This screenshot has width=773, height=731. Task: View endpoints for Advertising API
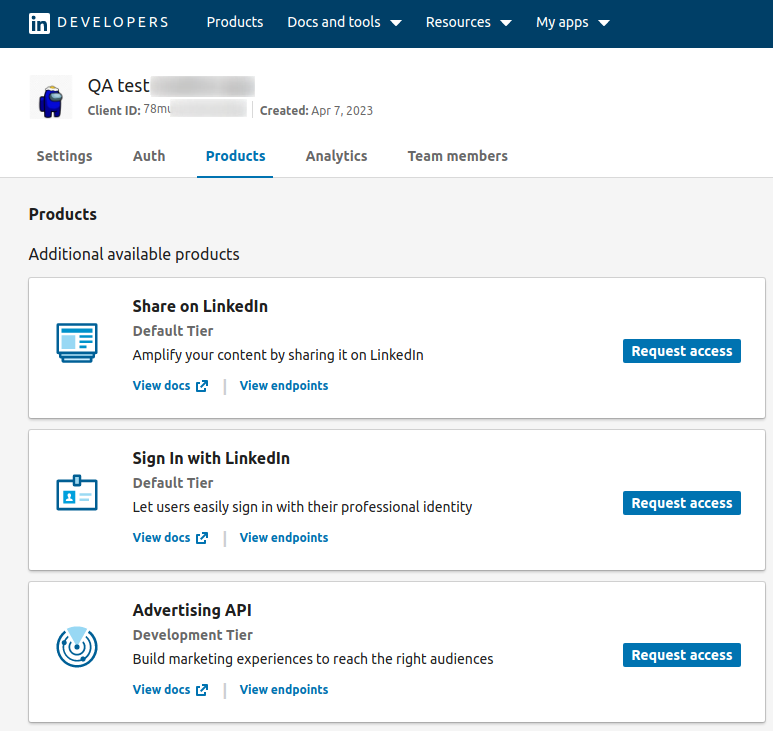tap(284, 689)
